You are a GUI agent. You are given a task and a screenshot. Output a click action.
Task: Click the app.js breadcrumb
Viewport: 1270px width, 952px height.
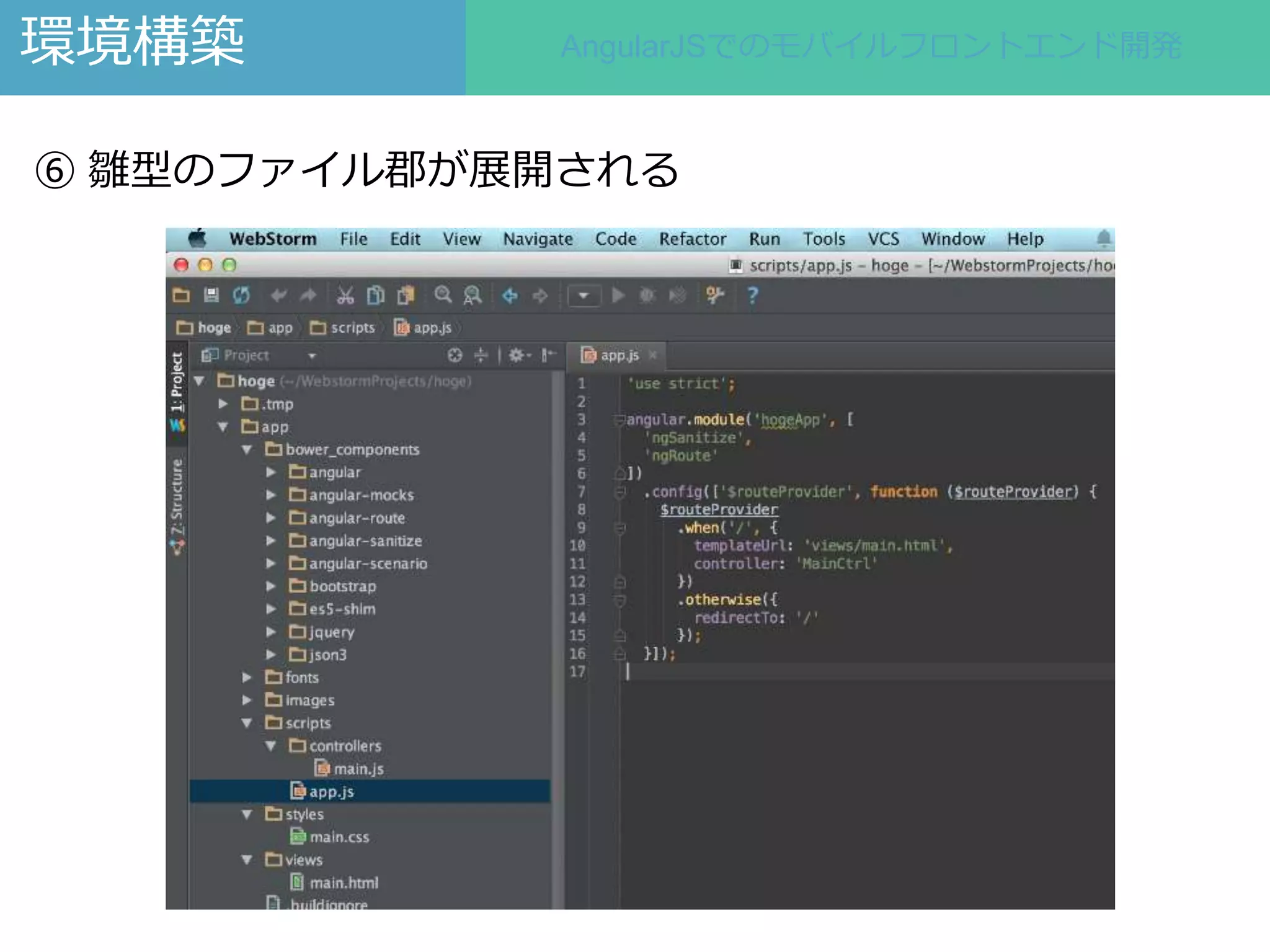tap(423, 328)
